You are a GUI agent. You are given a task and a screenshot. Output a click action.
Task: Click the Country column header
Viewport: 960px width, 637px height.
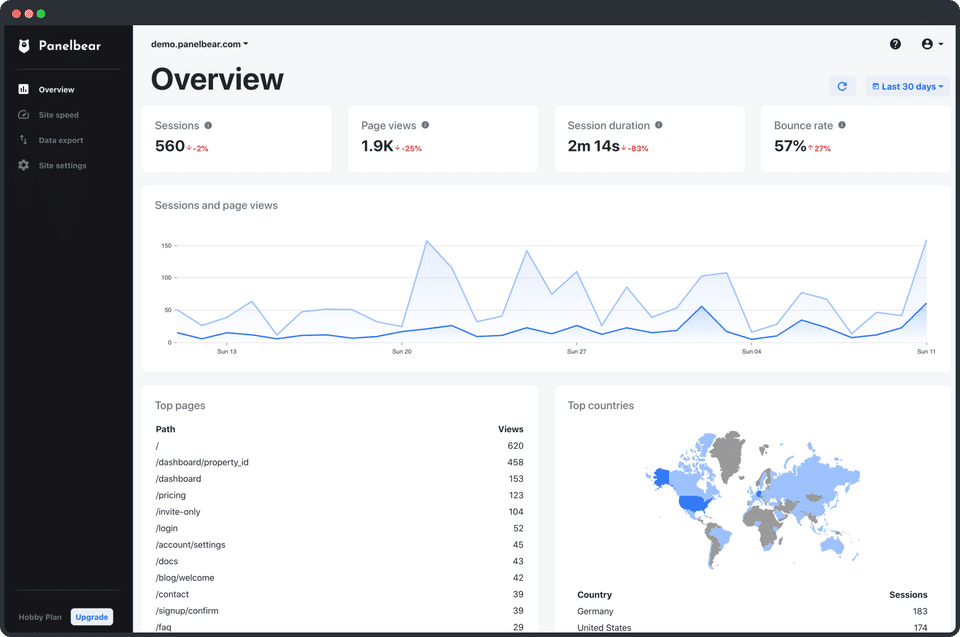point(594,595)
